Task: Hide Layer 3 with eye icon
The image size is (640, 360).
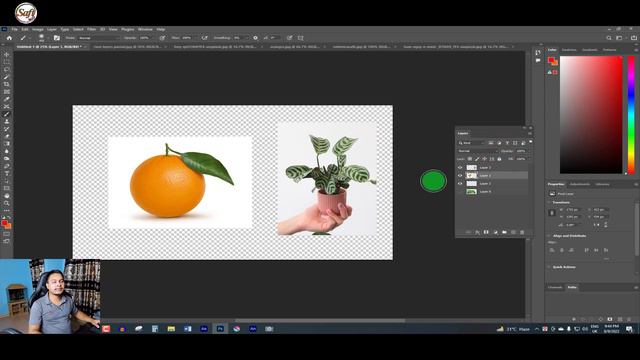Action: 460,168
